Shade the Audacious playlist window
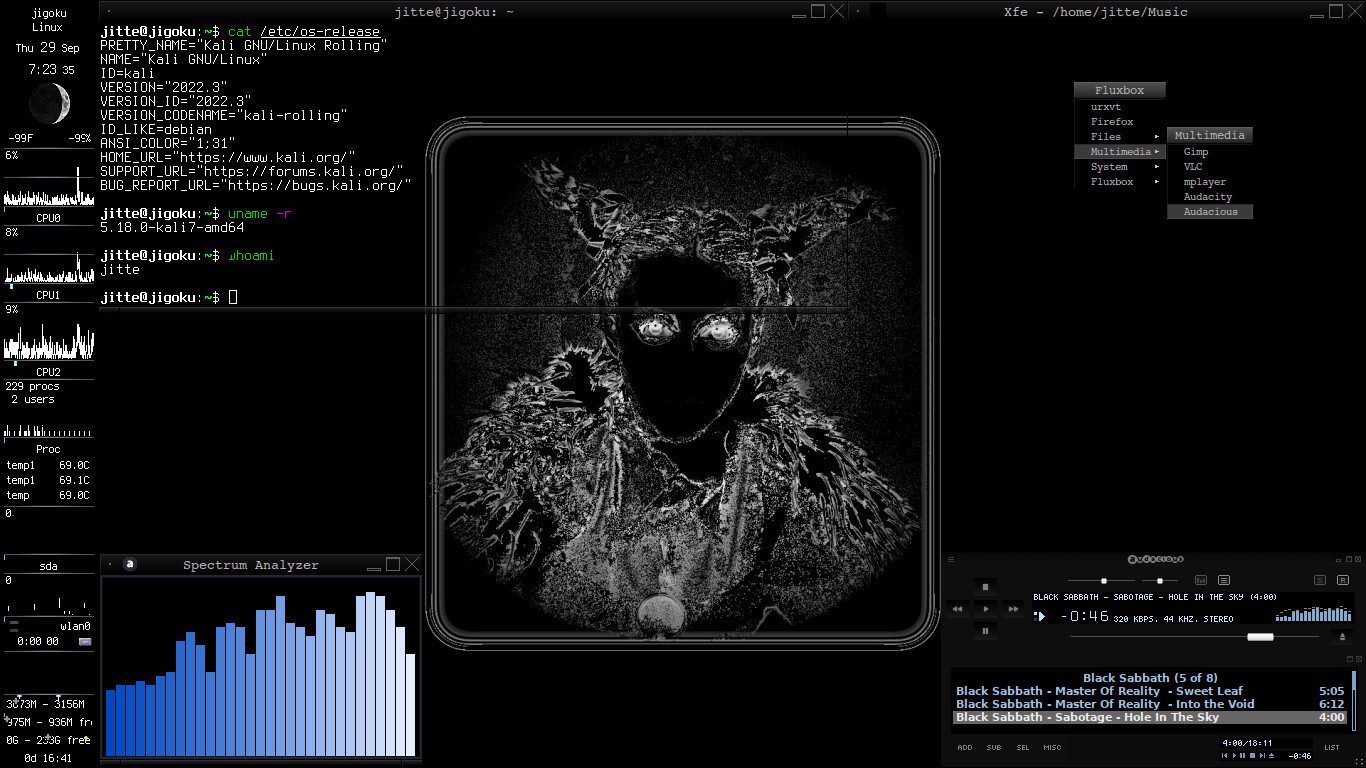The height and width of the screenshot is (768, 1366). pyautogui.click(x=1350, y=659)
